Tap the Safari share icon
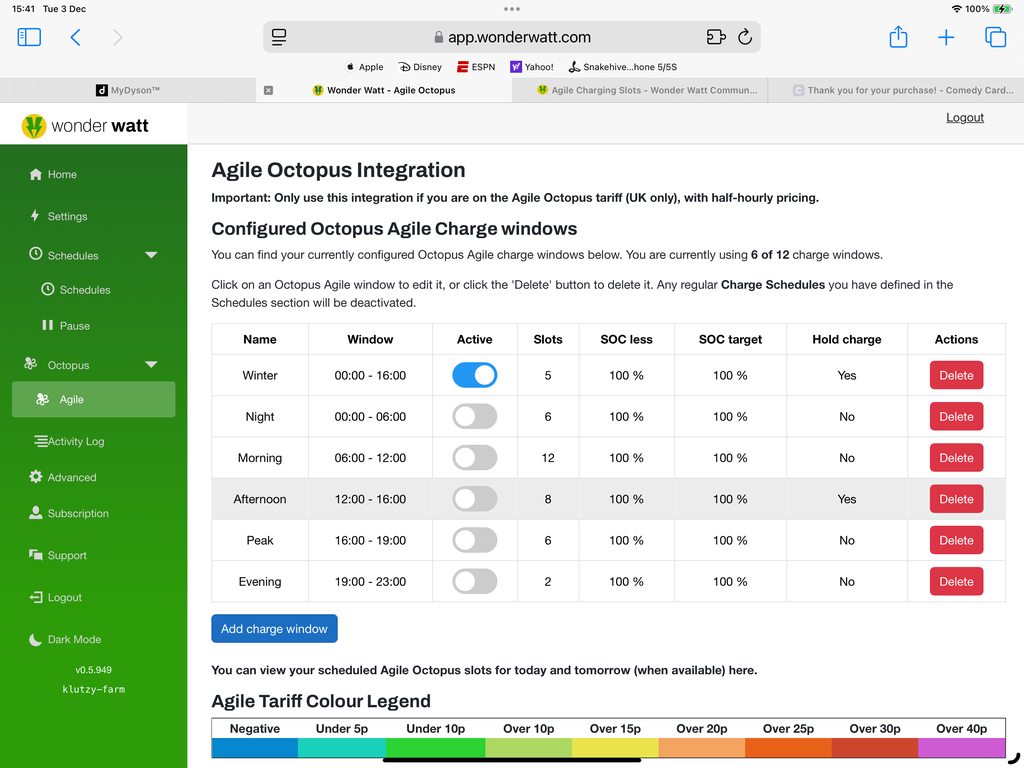This screenshot has width=1024, height=768. tap(898, 37)
